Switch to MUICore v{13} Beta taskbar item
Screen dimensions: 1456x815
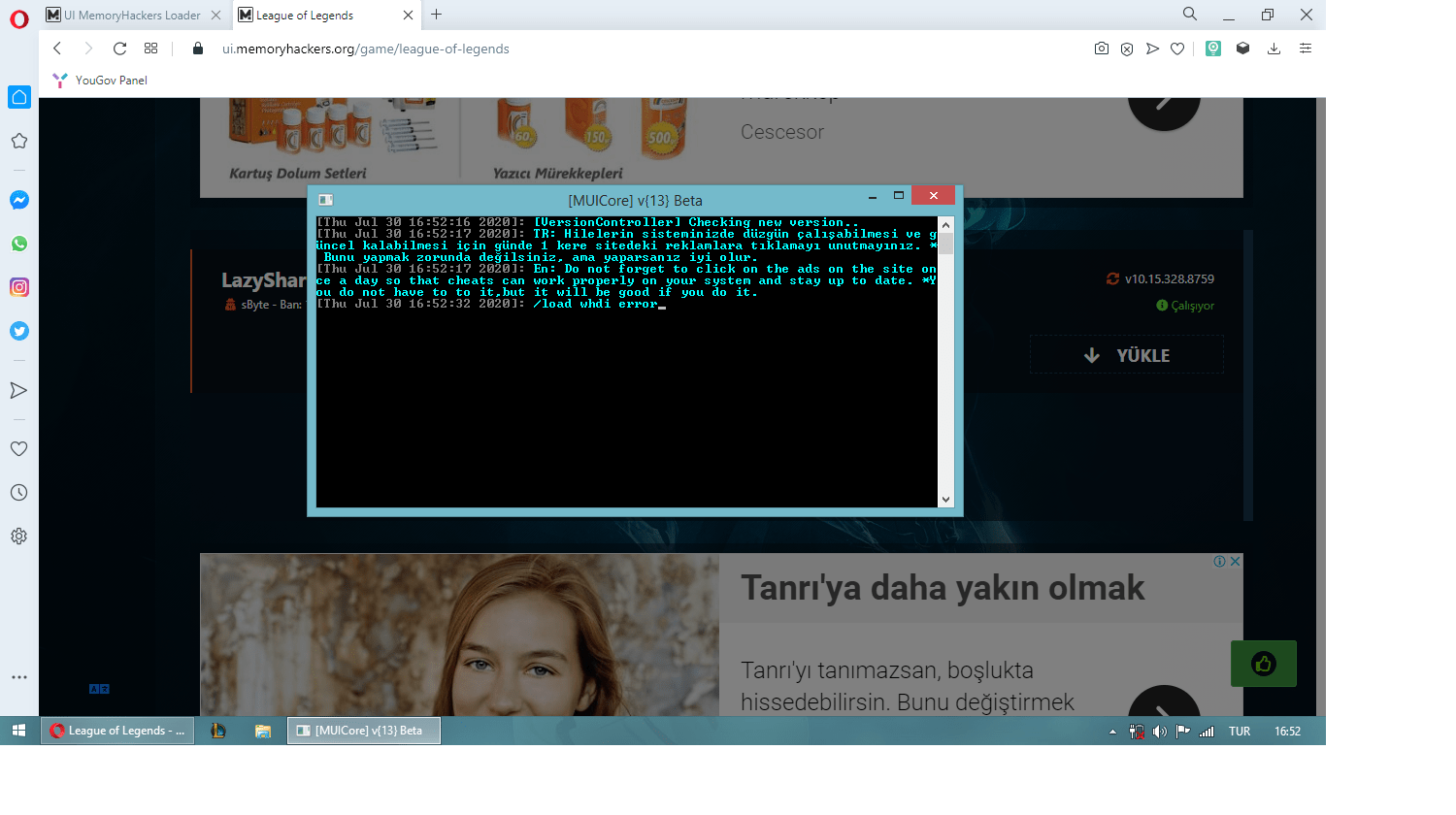pos(364,731)
